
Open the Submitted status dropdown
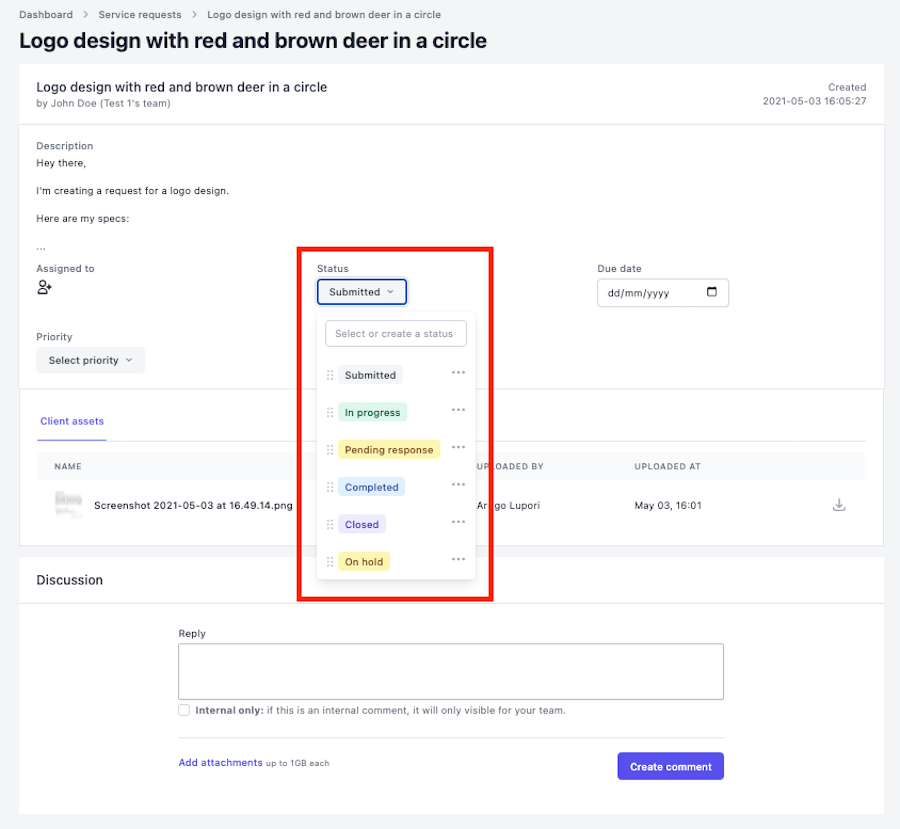click(361, 291)
